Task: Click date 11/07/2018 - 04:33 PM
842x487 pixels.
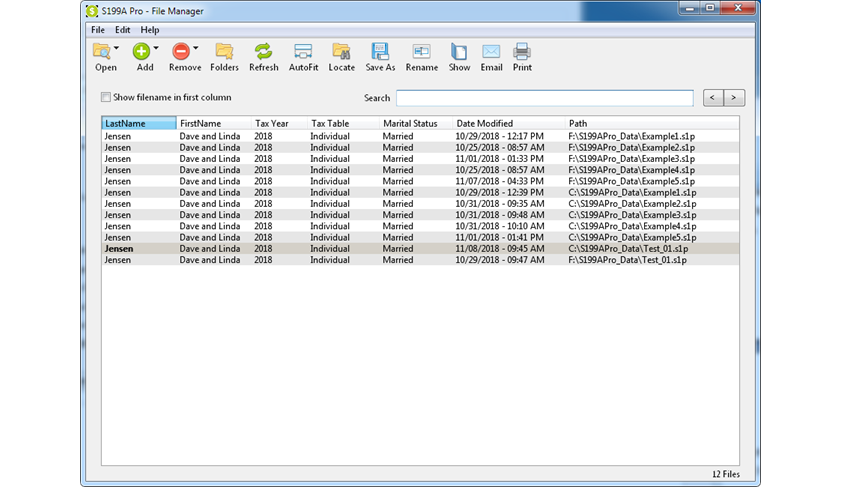Action: [x=499, y=181]
